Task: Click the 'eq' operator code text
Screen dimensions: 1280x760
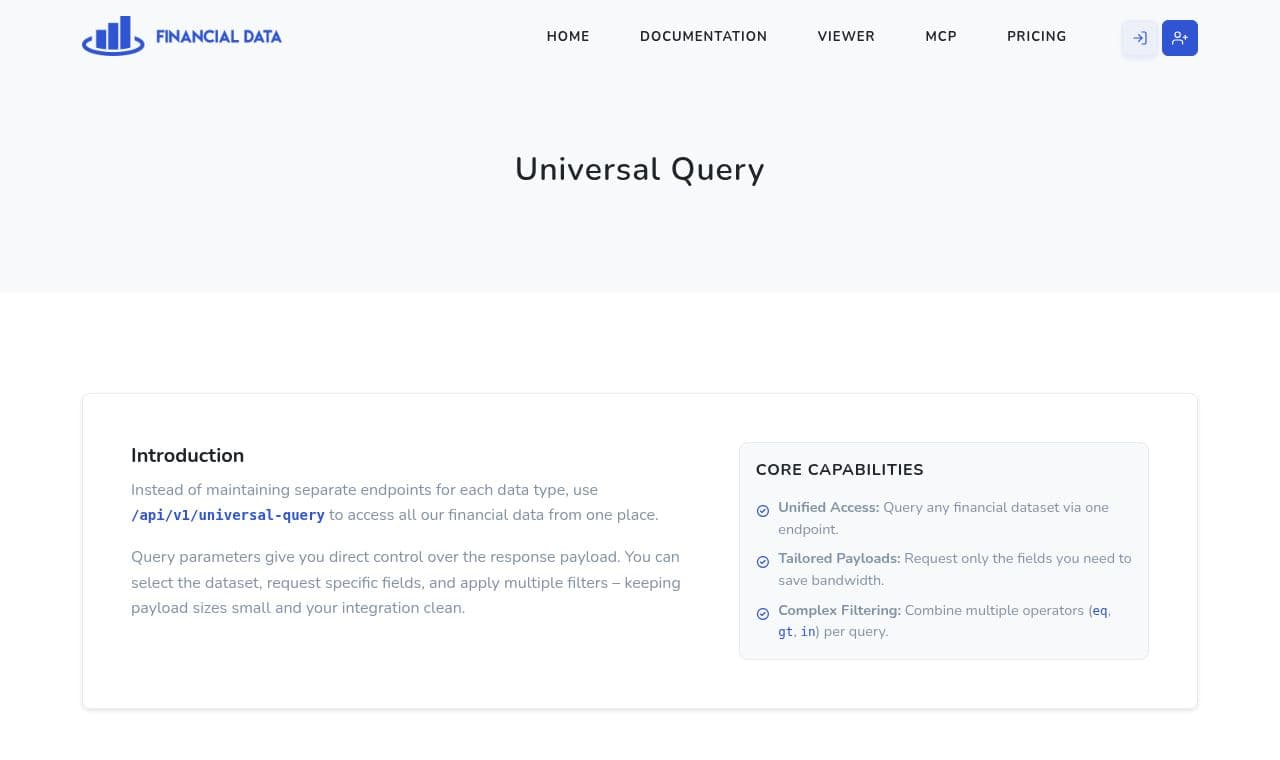Action: (x=1100, y=610)
